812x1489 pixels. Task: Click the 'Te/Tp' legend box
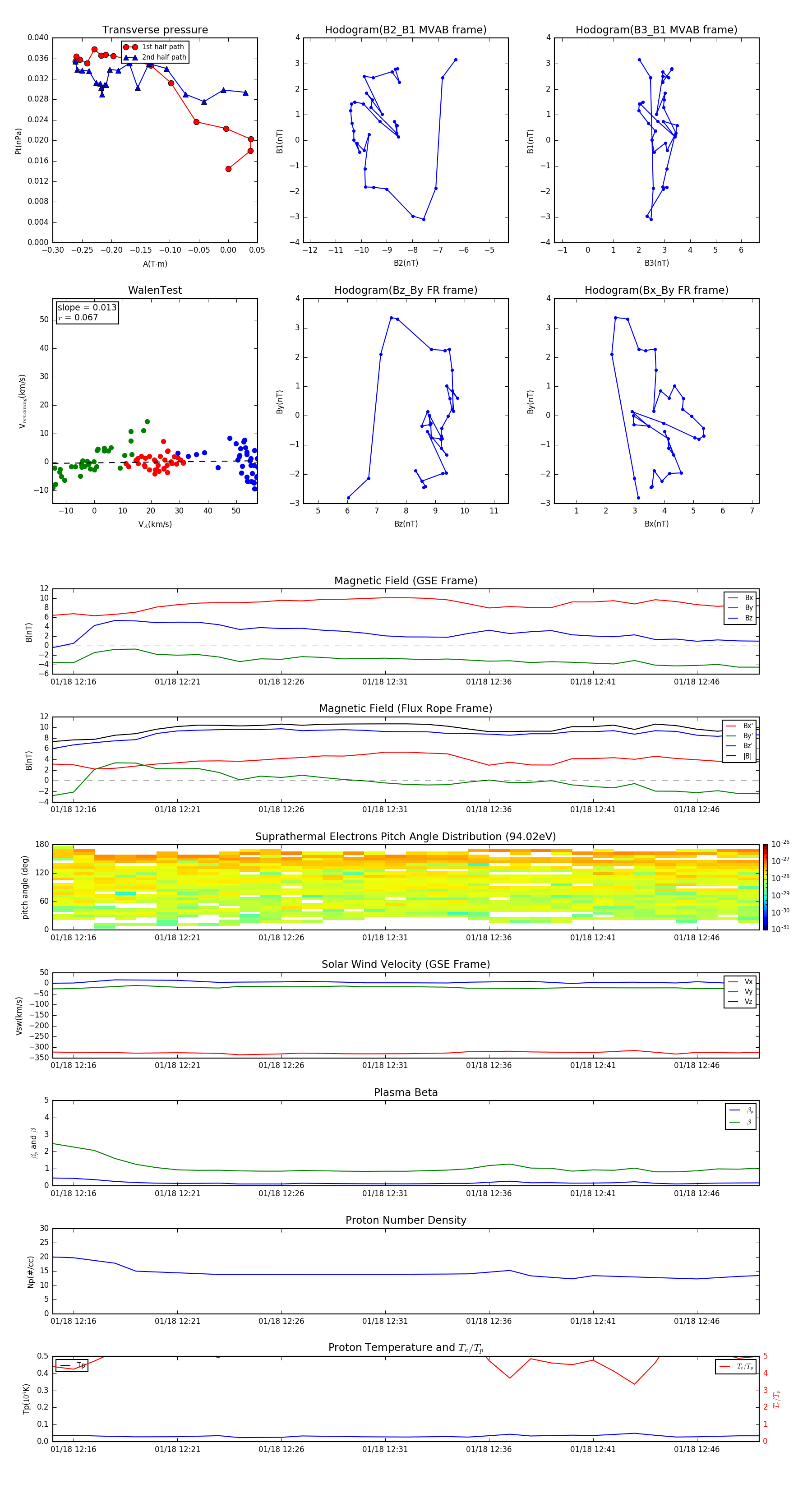pyautogui.click(x=737, y=1366)
